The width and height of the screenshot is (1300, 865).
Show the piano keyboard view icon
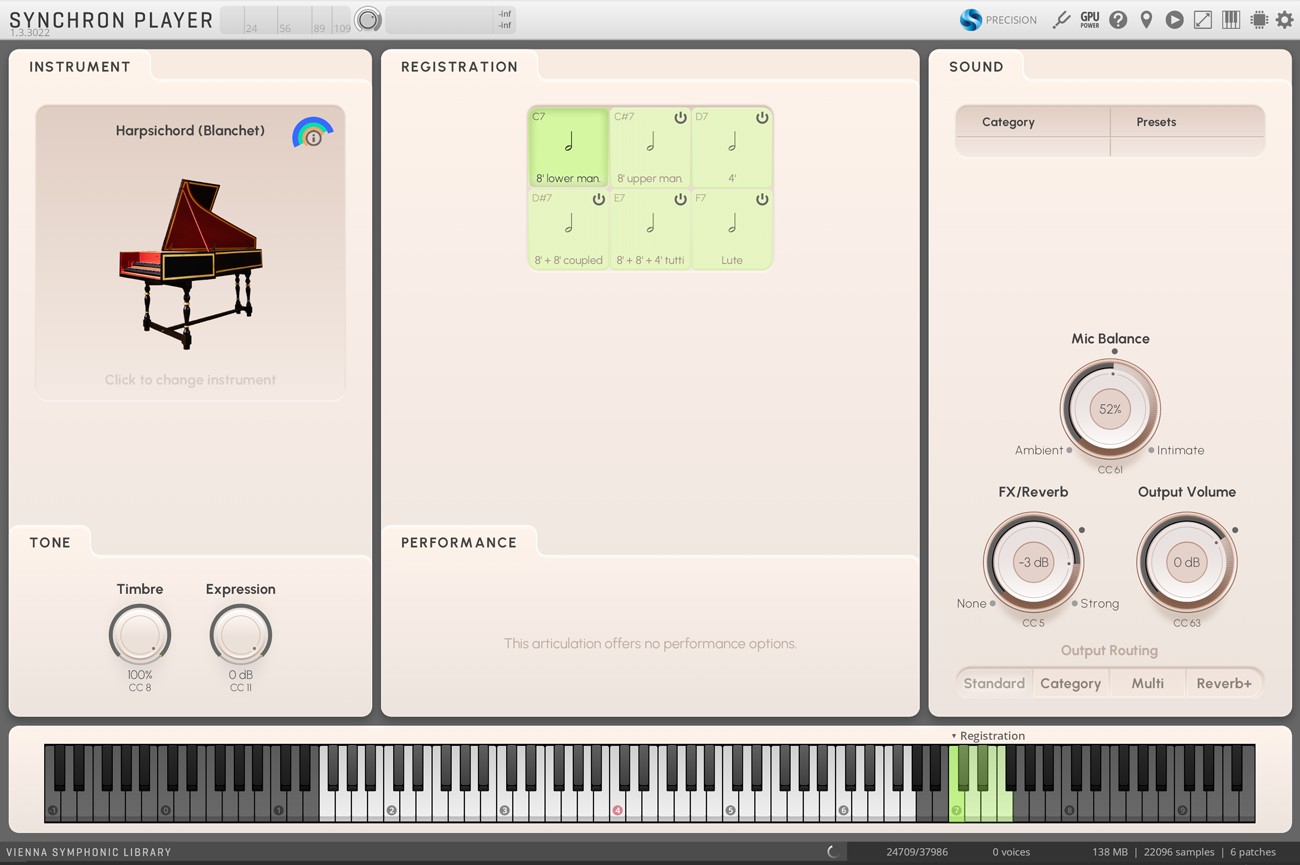coord(1230,19)
